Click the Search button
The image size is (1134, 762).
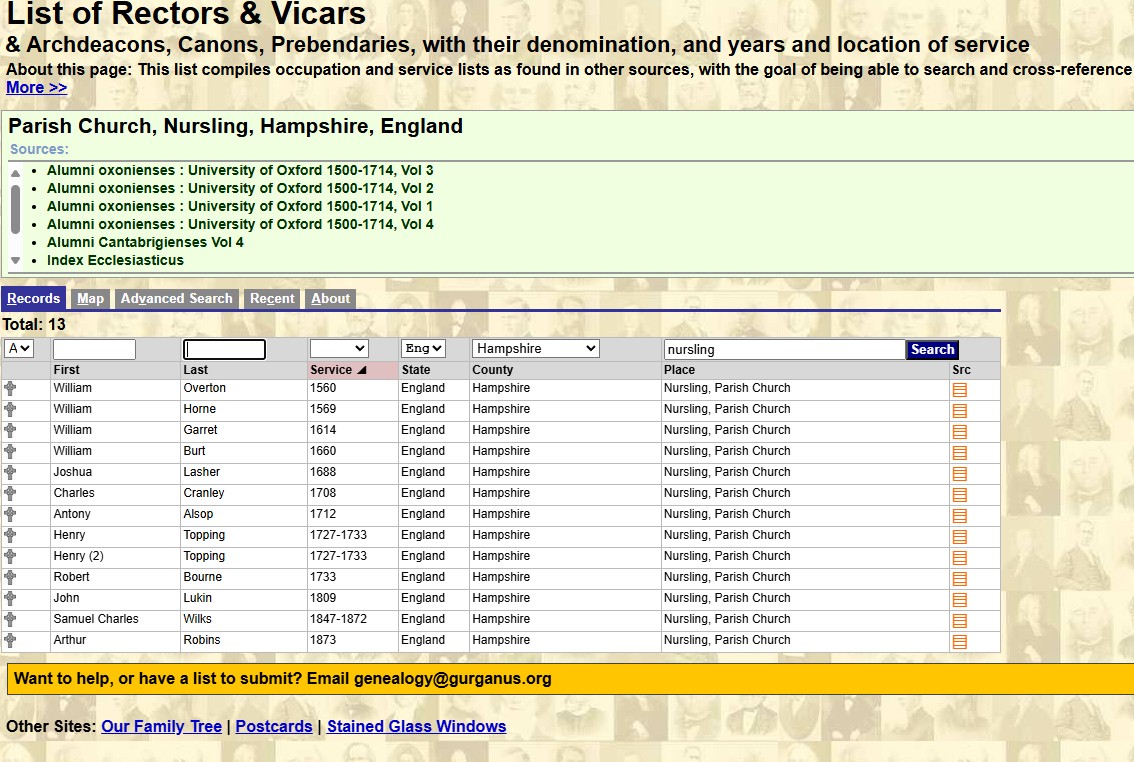tap(931, 349)
